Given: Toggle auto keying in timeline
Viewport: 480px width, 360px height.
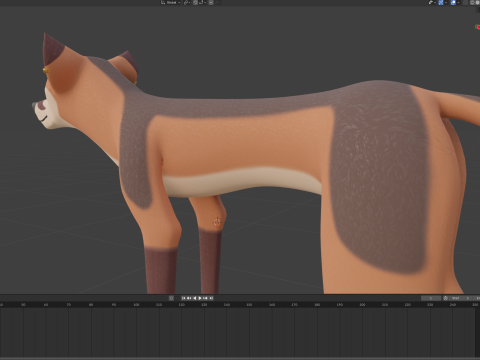Looking at the screenshot, I should [x=171, y=298].
